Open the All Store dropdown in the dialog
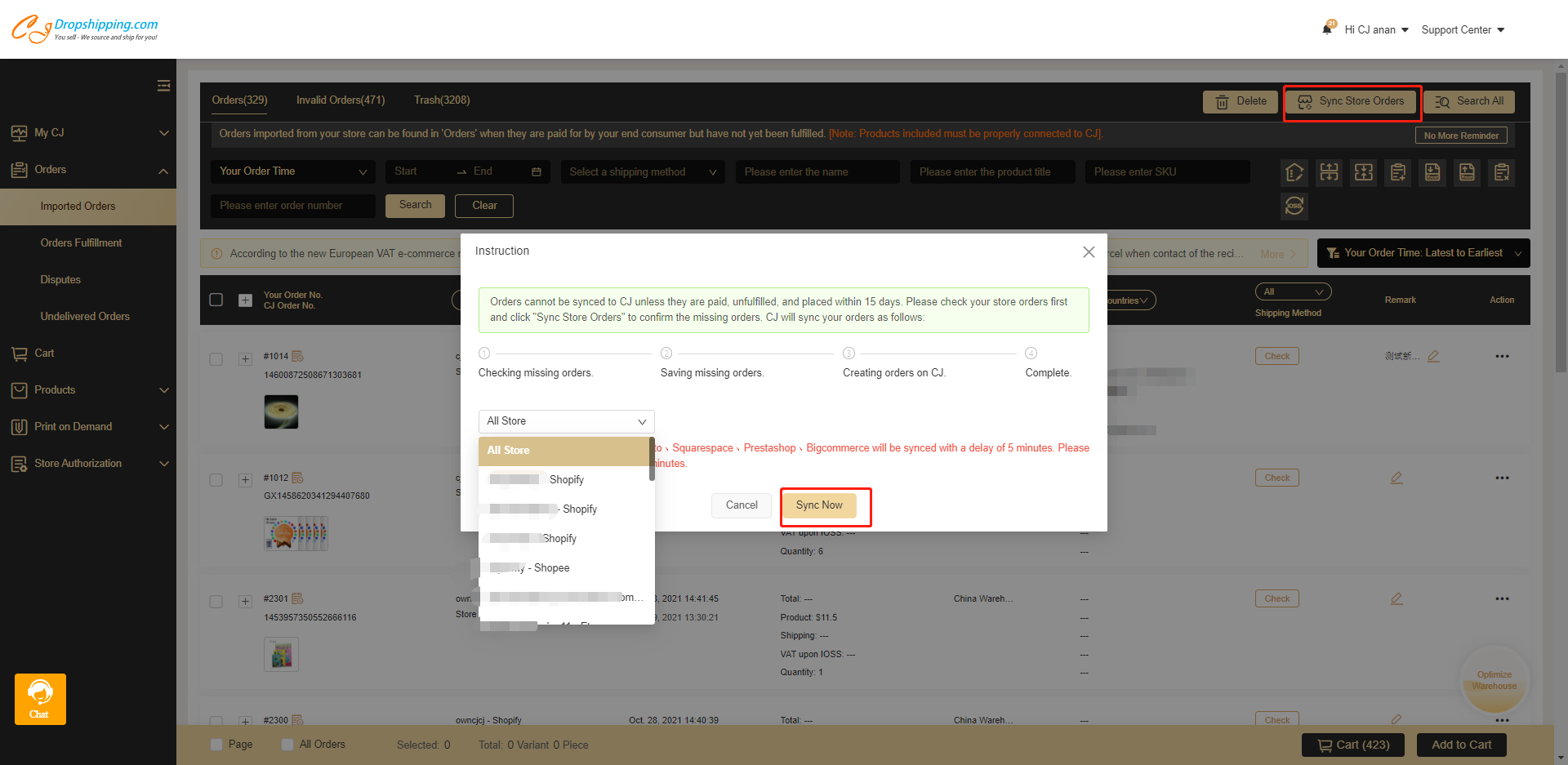1568x765 pixels. click(566, 421)
